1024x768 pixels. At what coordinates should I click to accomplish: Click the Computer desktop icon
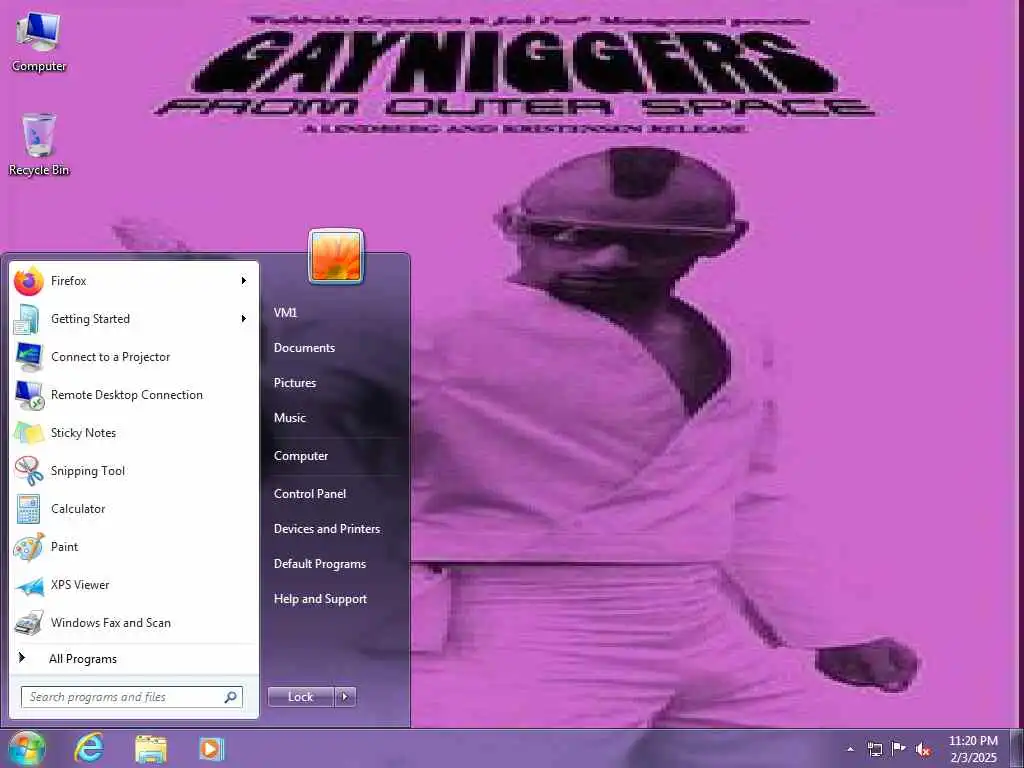[x=39, y=42]
